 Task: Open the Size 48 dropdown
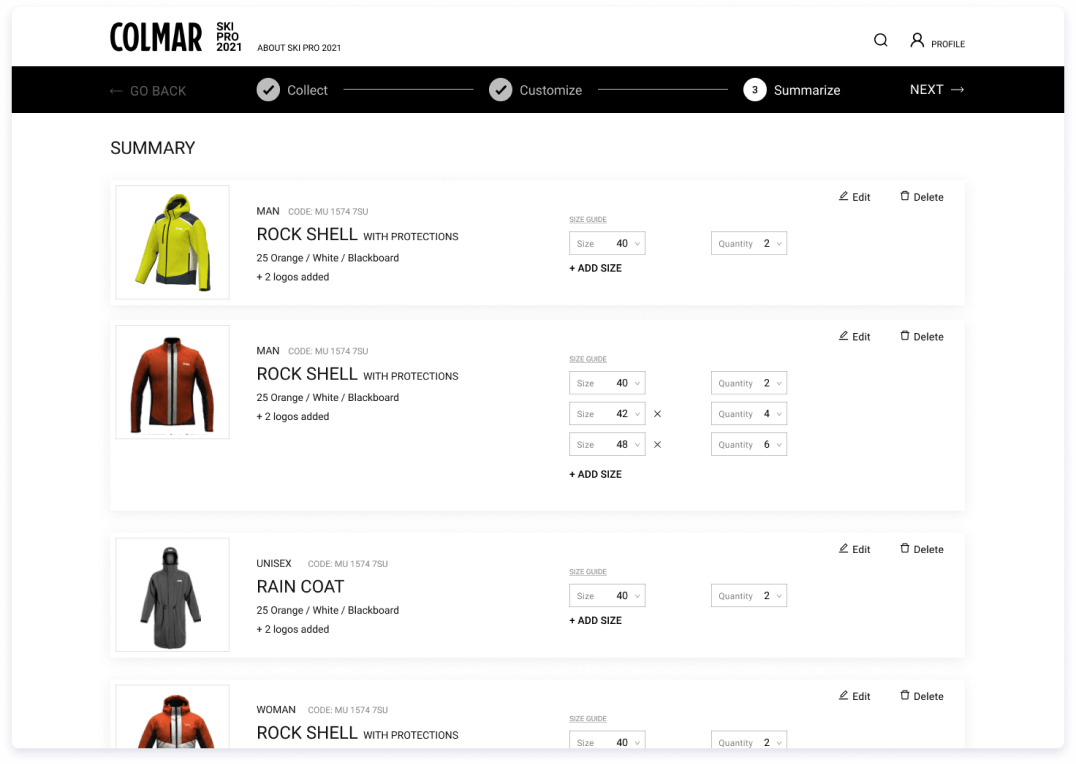coord(607,445)
